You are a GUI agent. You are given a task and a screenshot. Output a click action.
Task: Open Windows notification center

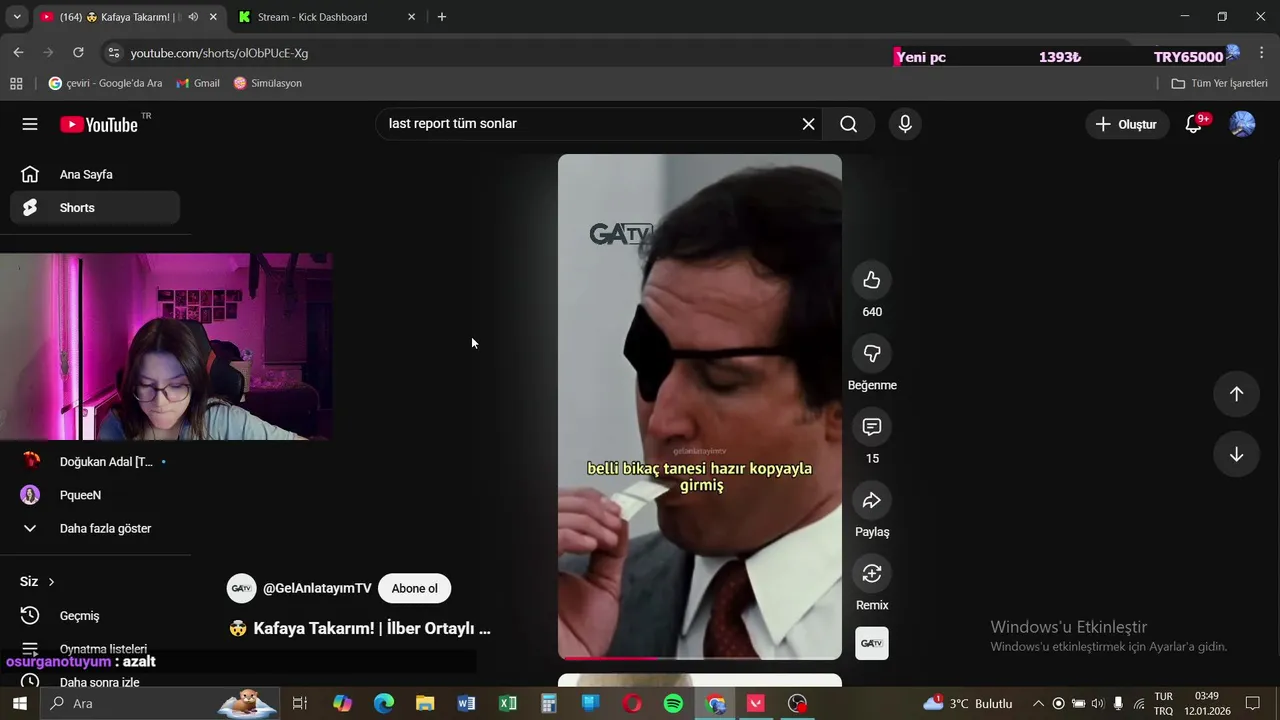(x=1253, y=703)
